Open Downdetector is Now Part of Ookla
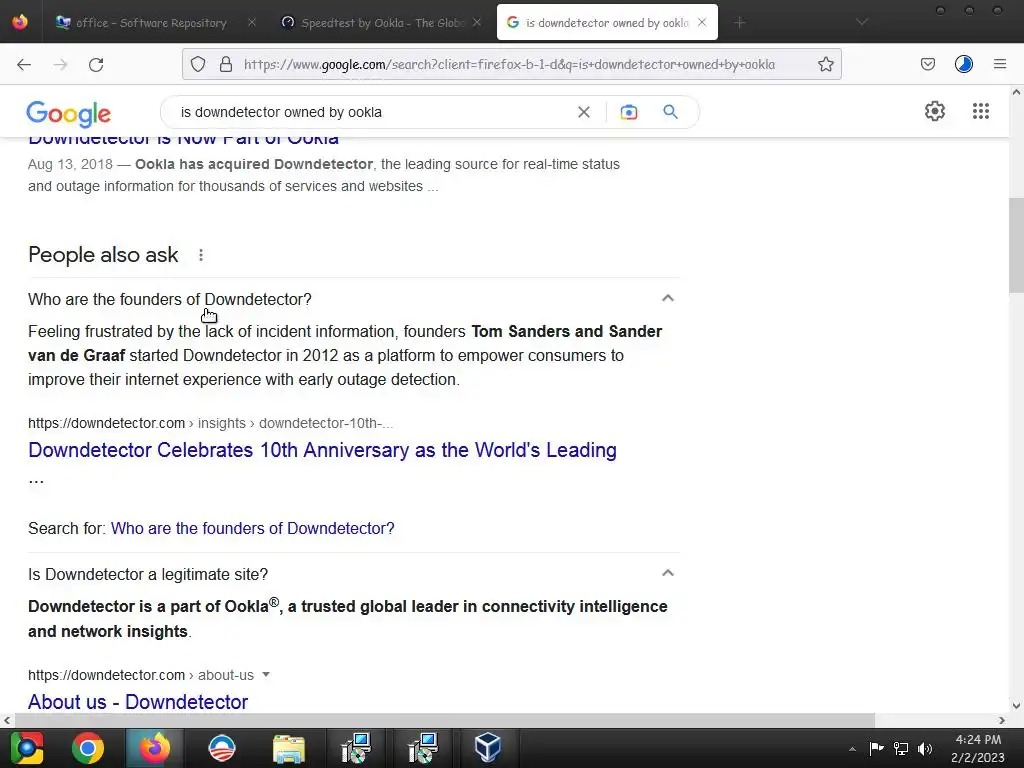 point(184,139)
